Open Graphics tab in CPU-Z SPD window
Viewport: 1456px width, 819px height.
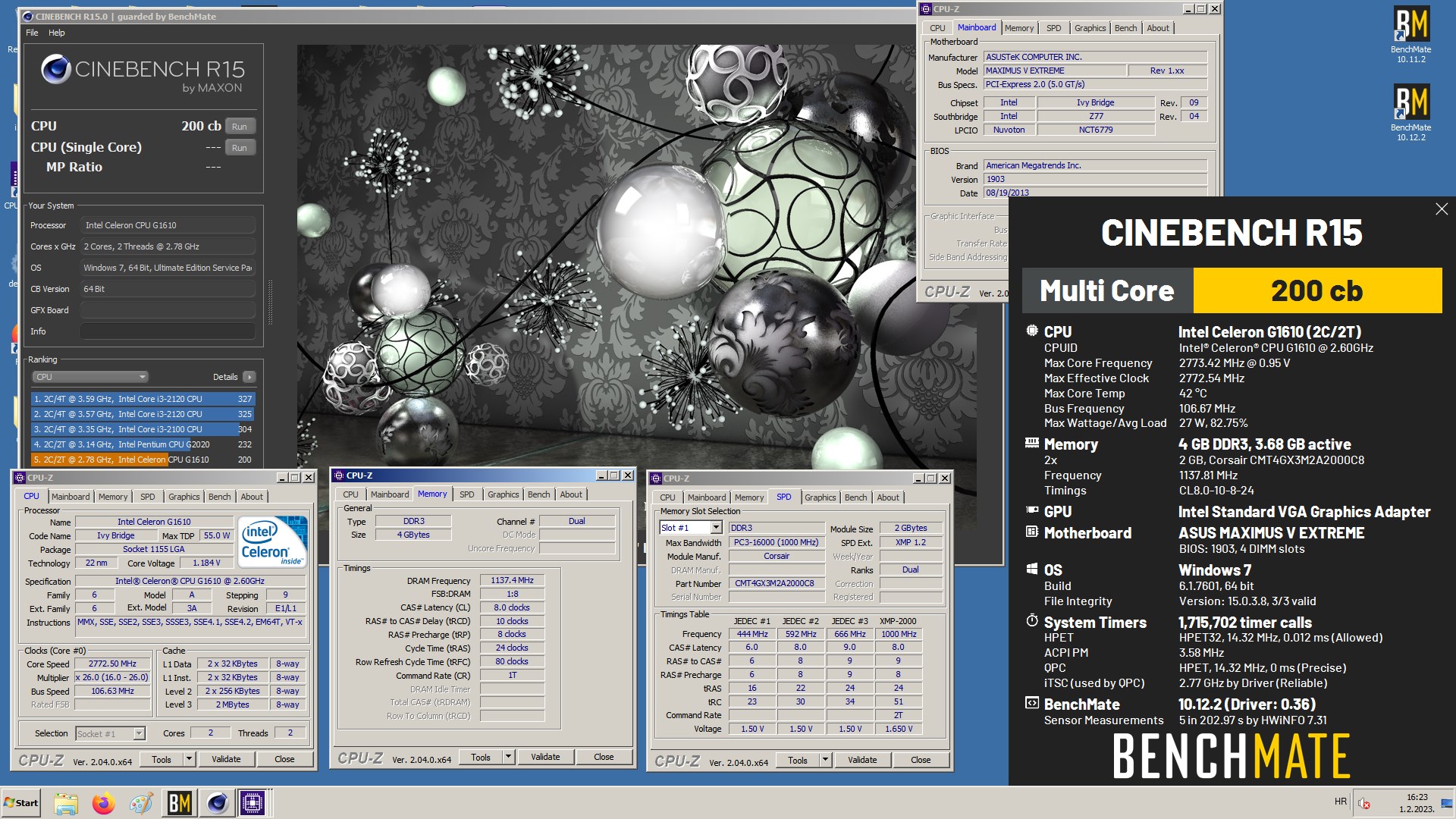point(821,497)
